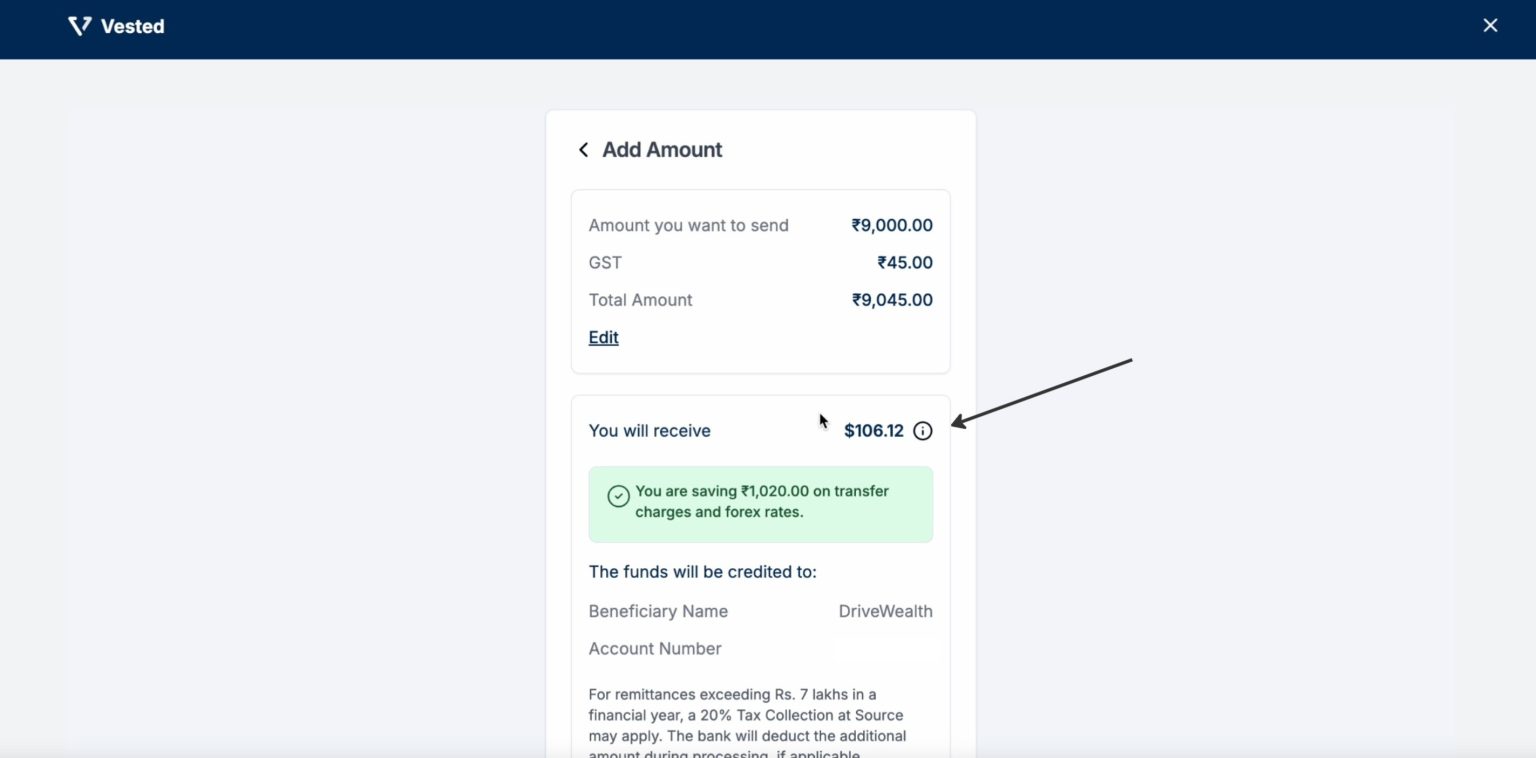Click the You will receive label
1536x758 pixels.
tap(649, 431)
